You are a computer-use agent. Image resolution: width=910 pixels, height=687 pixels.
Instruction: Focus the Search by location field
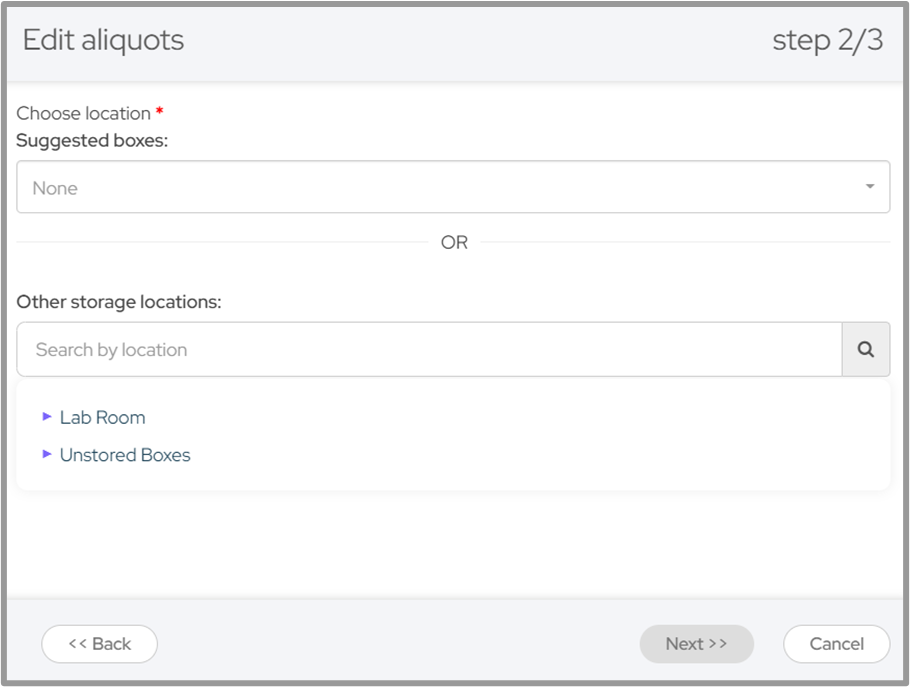(x=429, y=350)
